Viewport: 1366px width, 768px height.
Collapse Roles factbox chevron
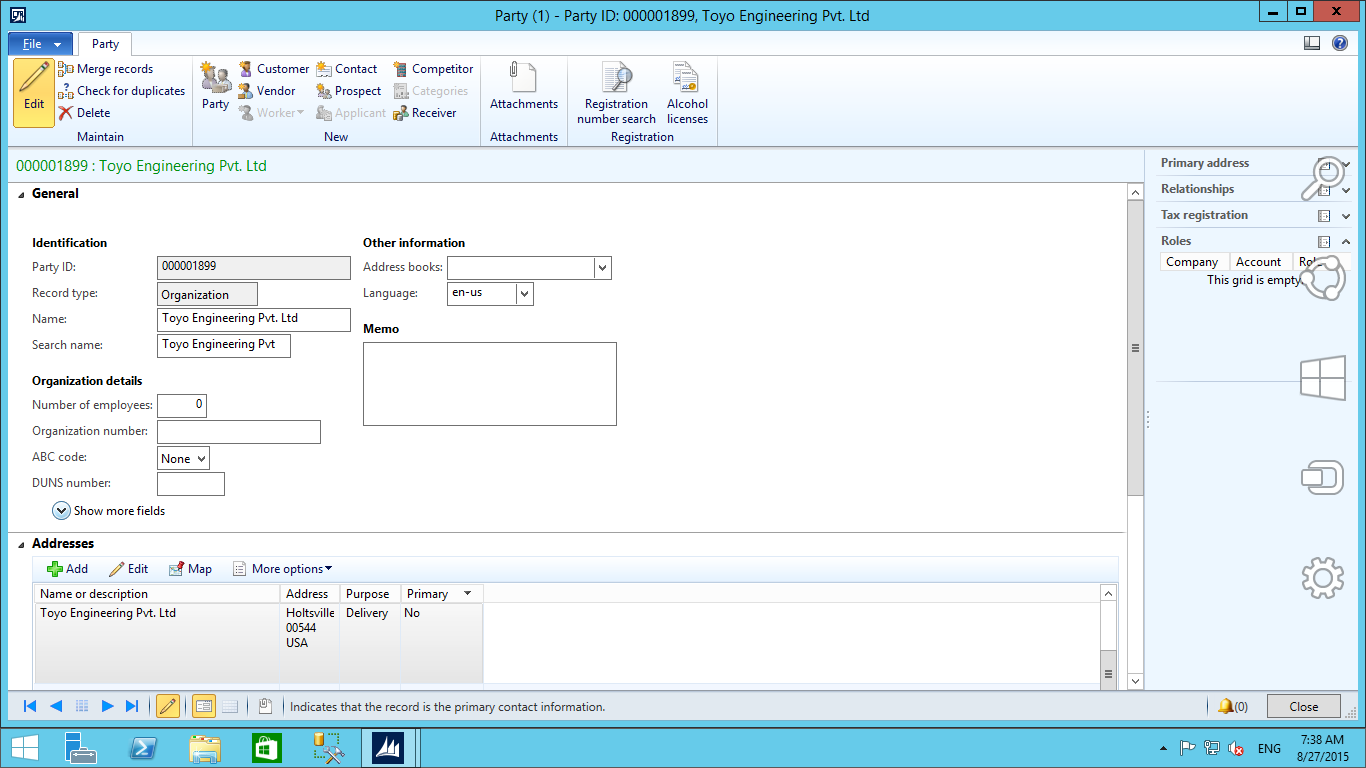point(1346,241)
